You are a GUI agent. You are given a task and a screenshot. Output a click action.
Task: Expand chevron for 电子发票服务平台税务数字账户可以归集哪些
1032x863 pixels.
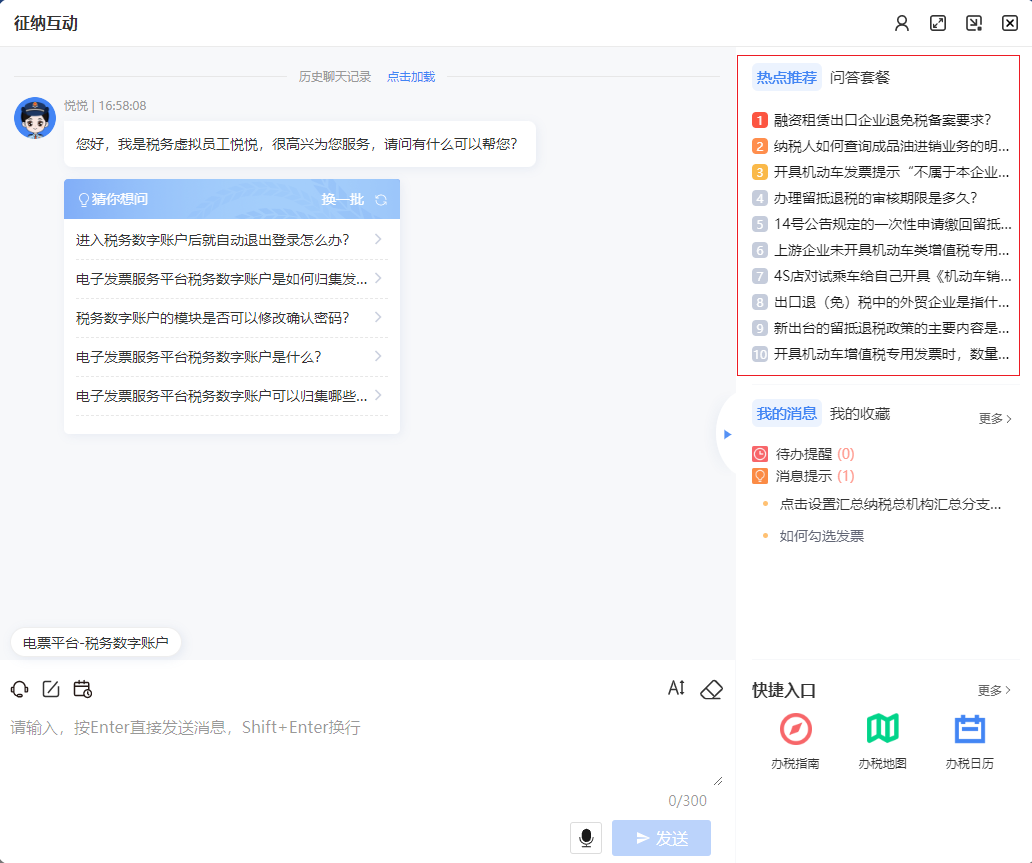[x=378, y=395]
